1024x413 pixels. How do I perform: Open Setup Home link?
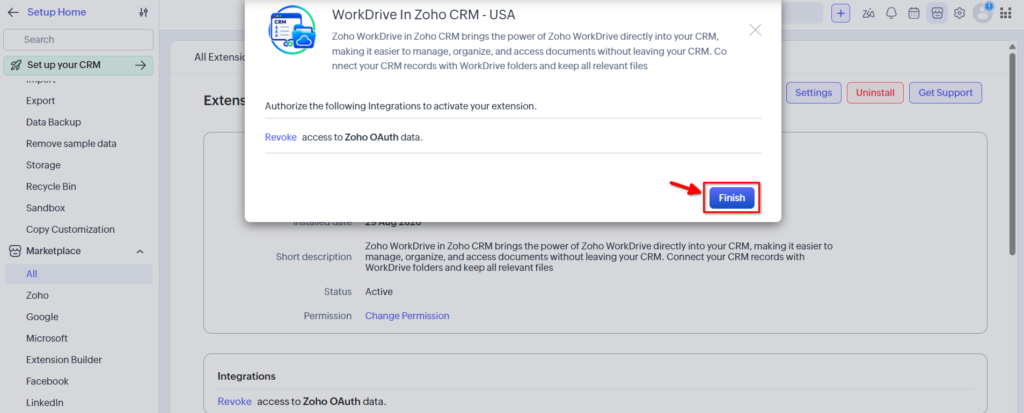pos(56,12)
